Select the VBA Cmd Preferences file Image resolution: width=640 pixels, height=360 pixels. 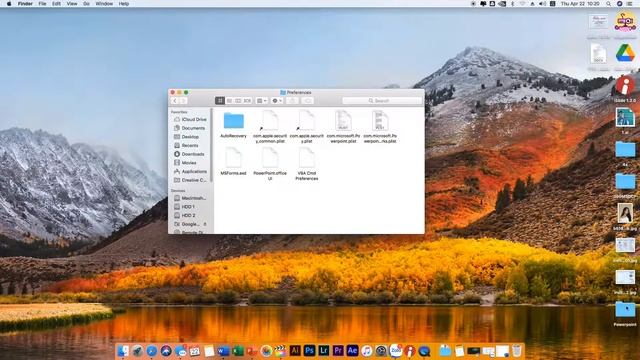tap(307, 164)
